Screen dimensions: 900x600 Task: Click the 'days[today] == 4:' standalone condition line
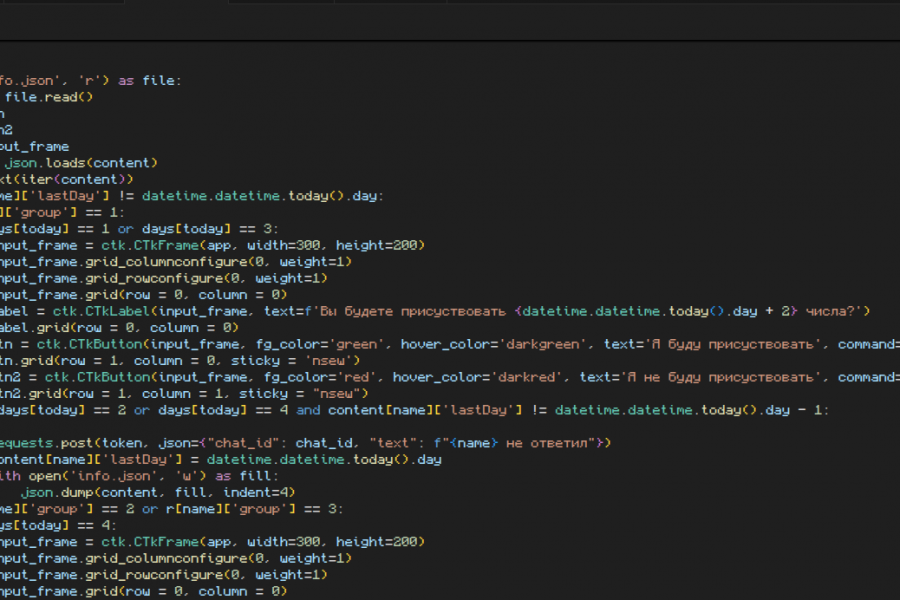(x=59, y=526)
